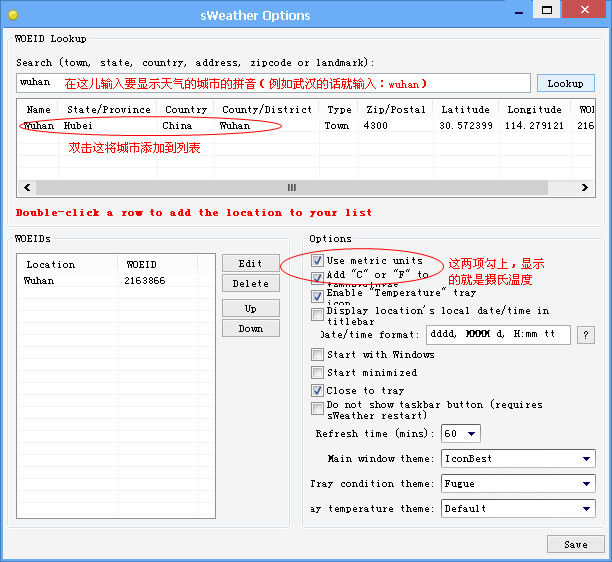Move location up with the Up button

click(251, 309)
